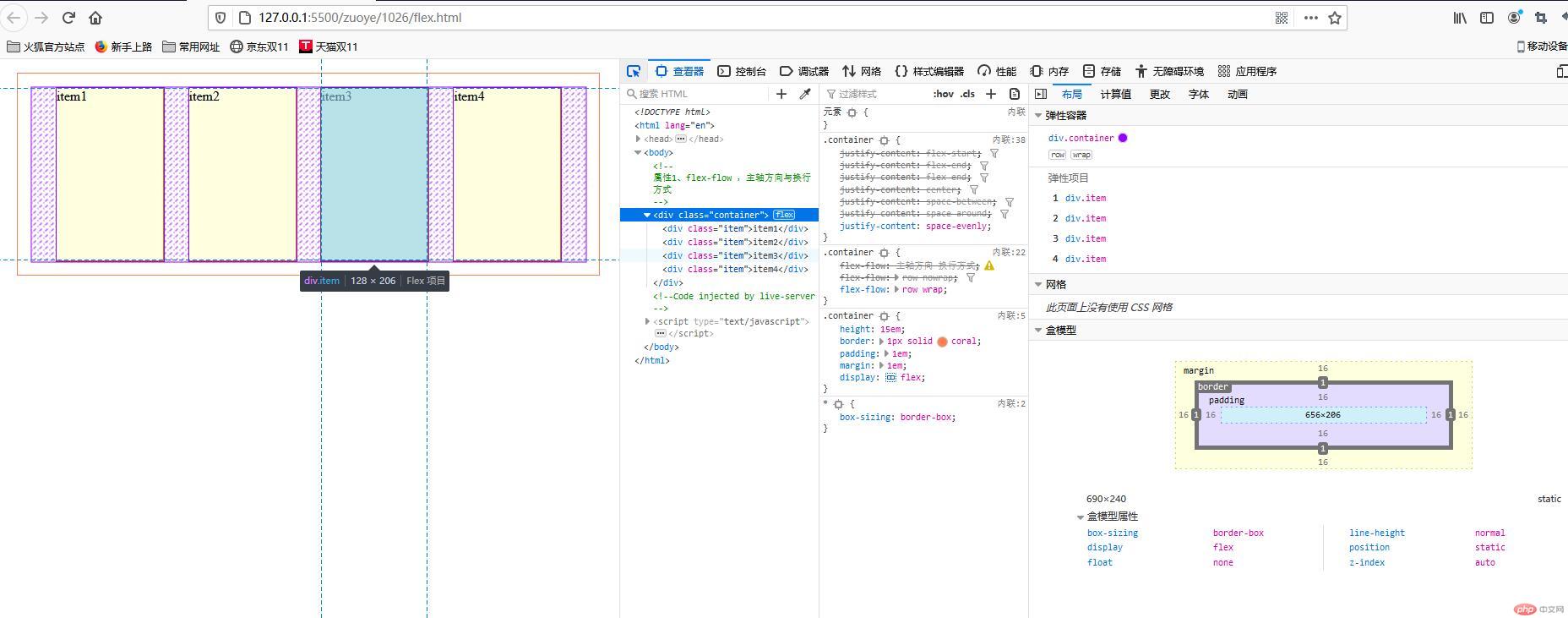
Task: Show the page QR code
Action: point(1282,18)
